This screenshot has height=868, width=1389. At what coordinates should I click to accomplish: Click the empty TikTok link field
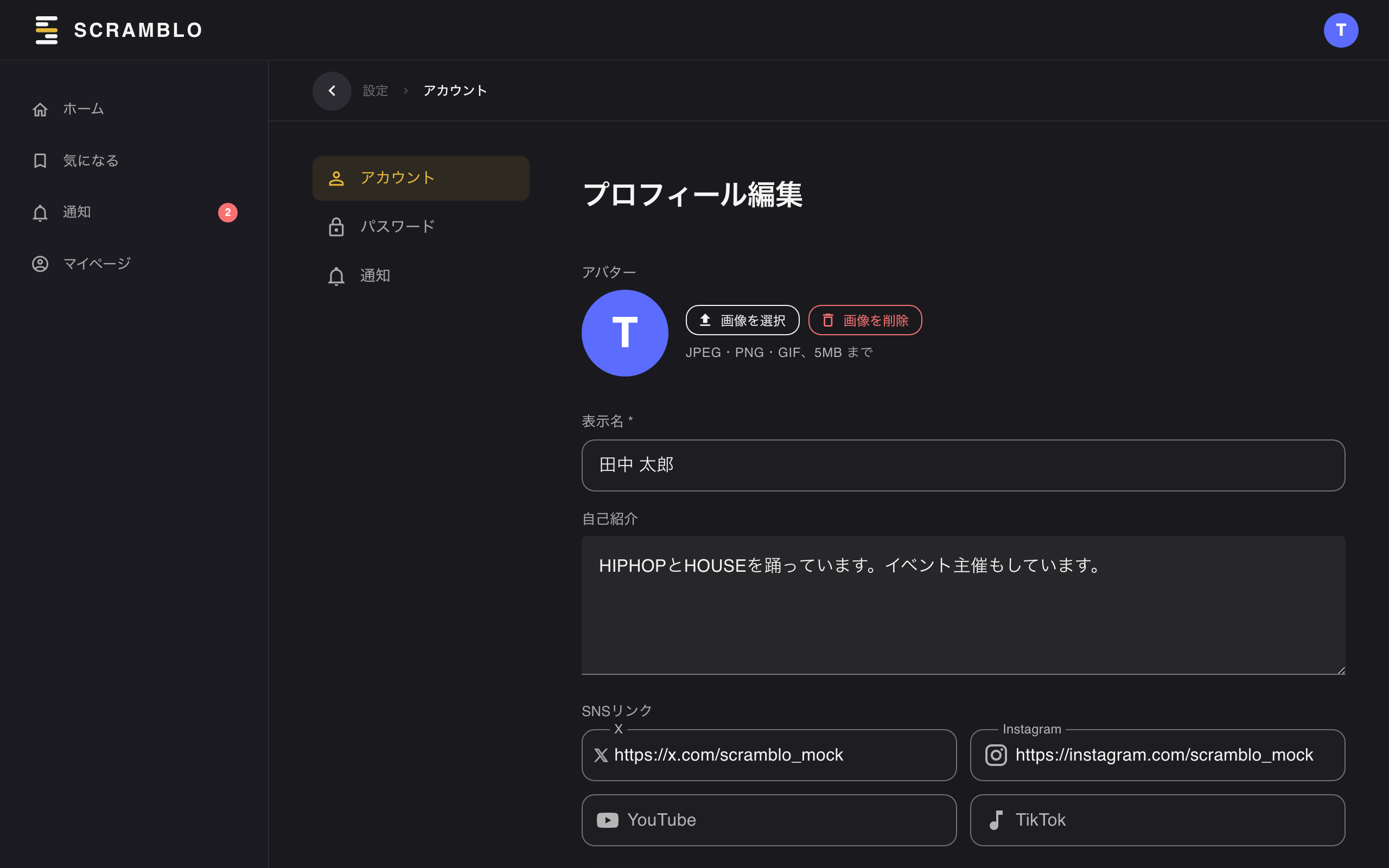point(1158,820)
